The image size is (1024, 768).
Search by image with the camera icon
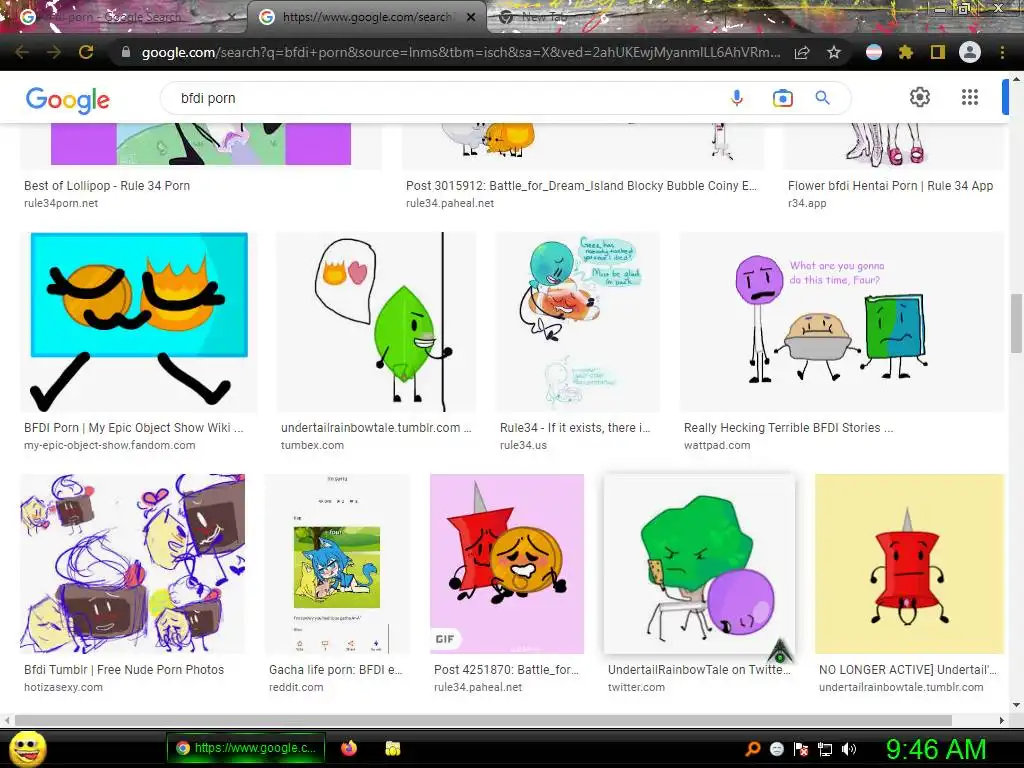coord(782,98)
